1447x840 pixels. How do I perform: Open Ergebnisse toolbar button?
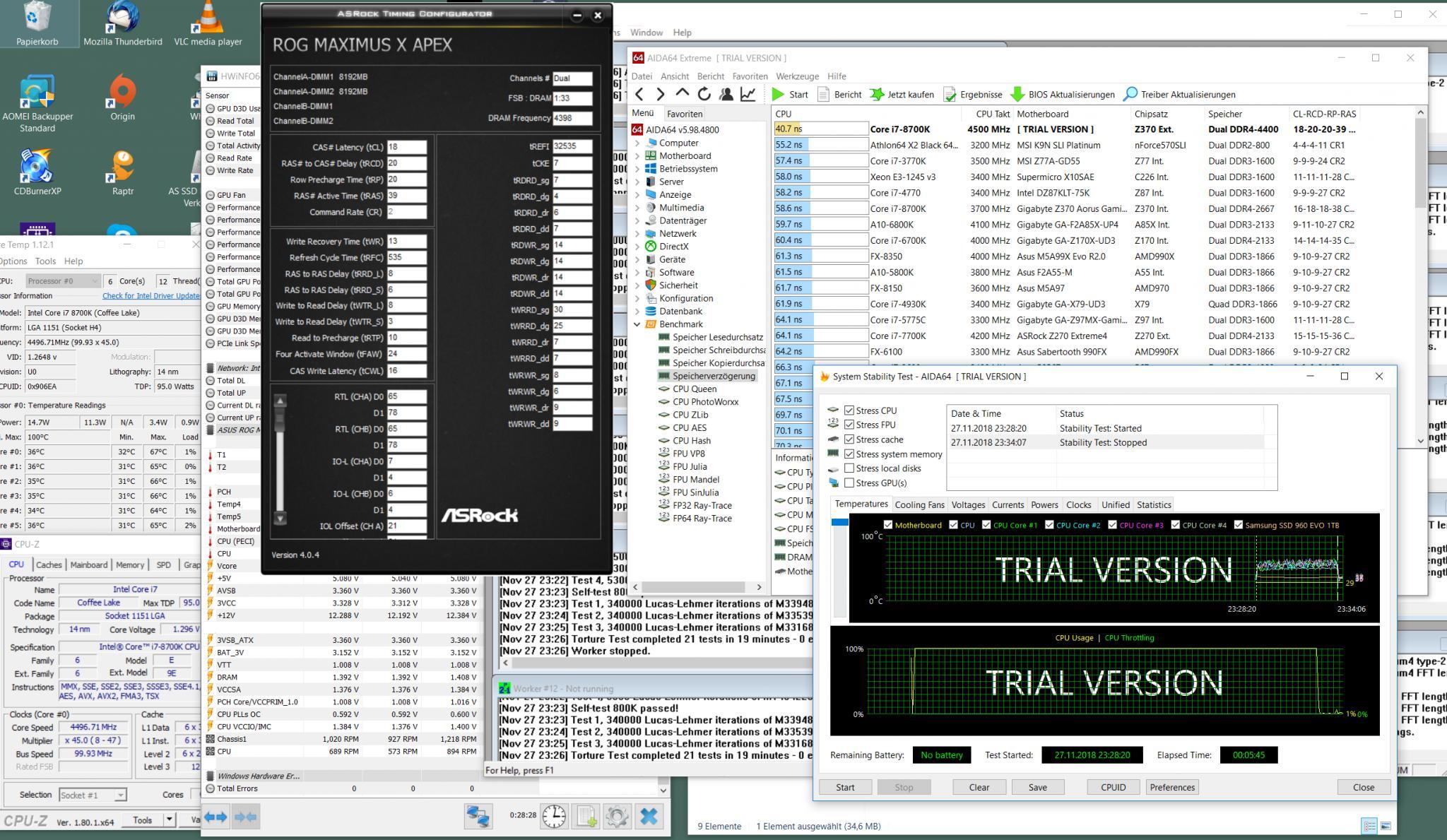972,94
